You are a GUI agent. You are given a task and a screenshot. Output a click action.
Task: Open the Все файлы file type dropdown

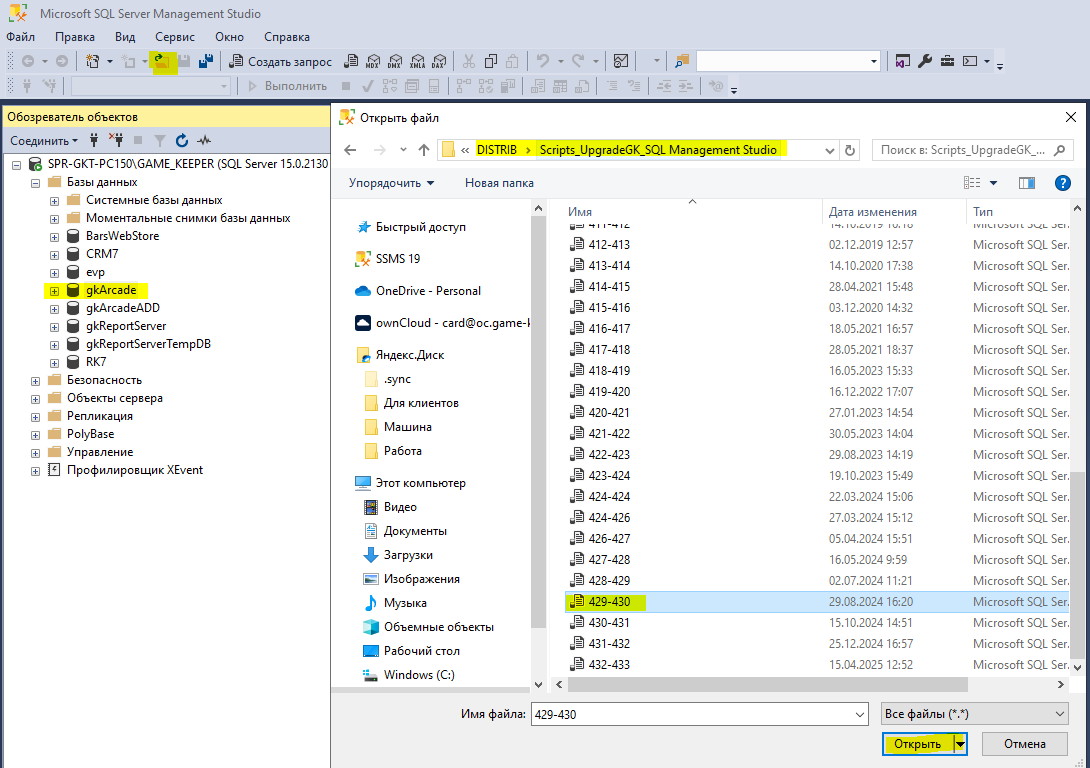975,714
